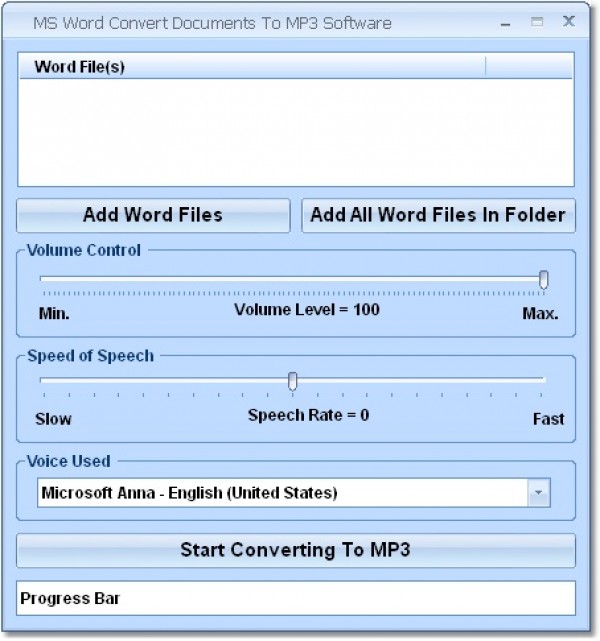
Task: Click the 'Speech Rate = 0' text
Action: pos(309,415)
